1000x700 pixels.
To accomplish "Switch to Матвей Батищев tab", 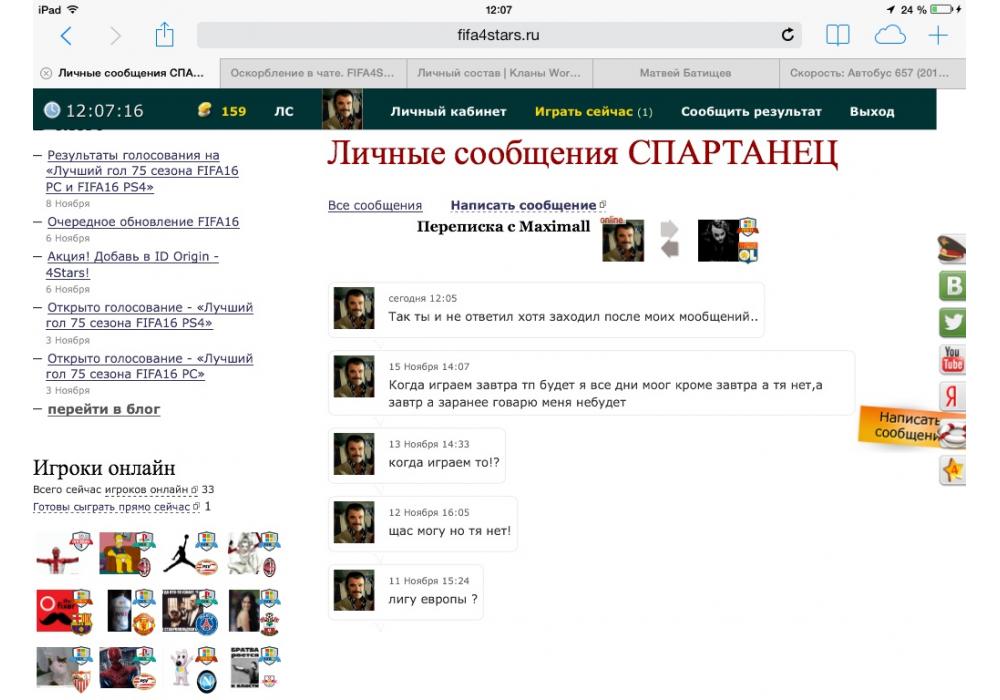I will (685, 73).
